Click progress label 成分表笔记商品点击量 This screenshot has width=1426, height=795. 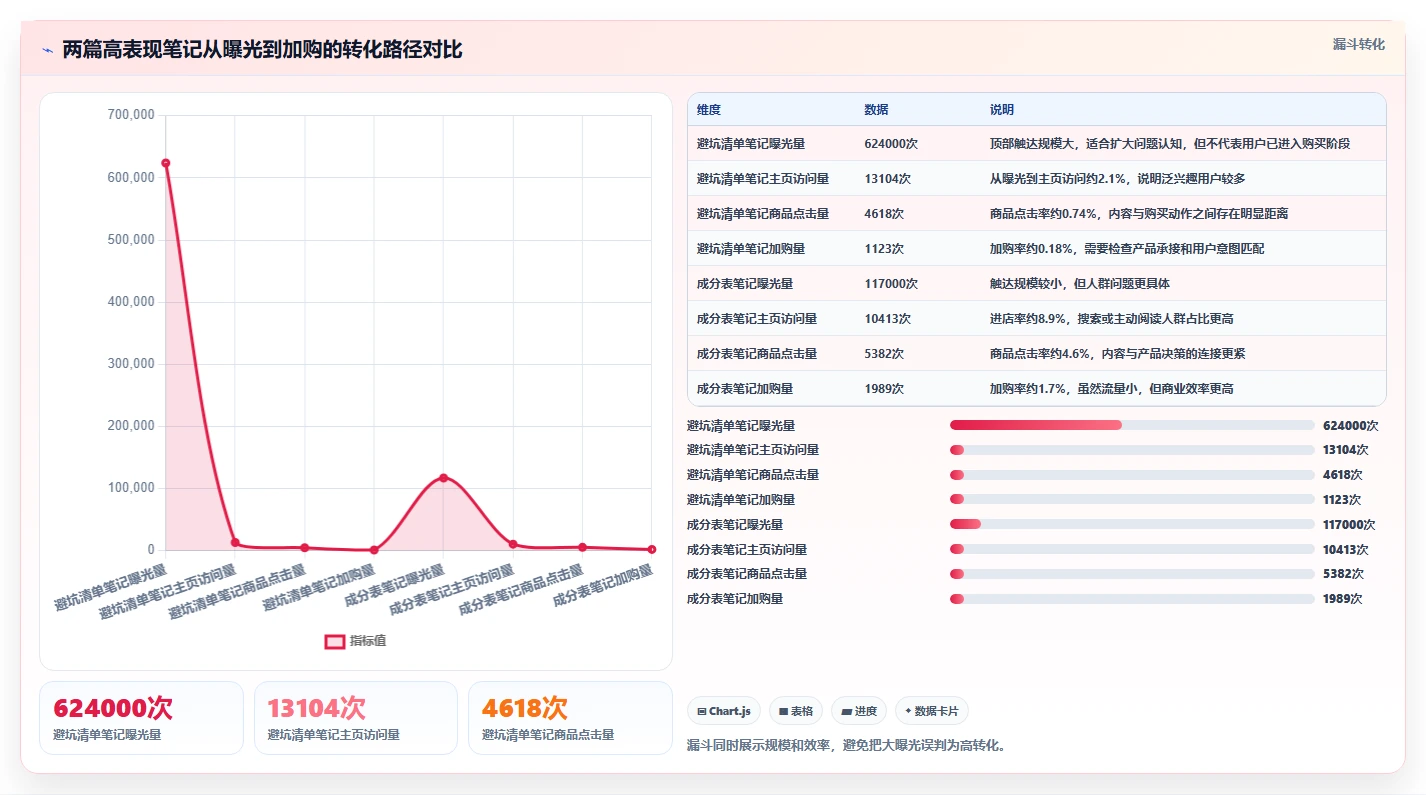click(747, 574)
